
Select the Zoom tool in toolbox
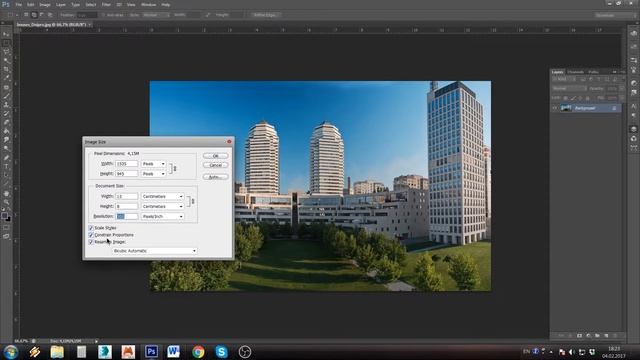click(6, 202)
